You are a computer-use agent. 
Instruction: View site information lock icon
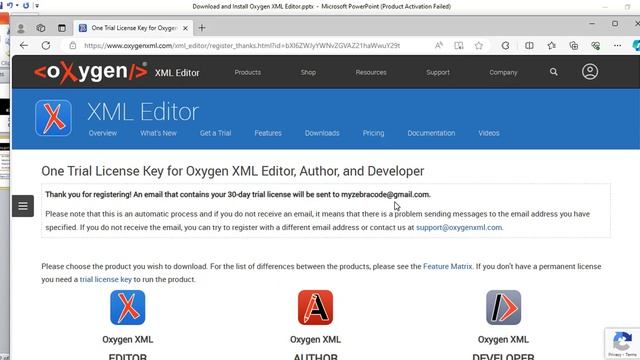pos(73,45)
